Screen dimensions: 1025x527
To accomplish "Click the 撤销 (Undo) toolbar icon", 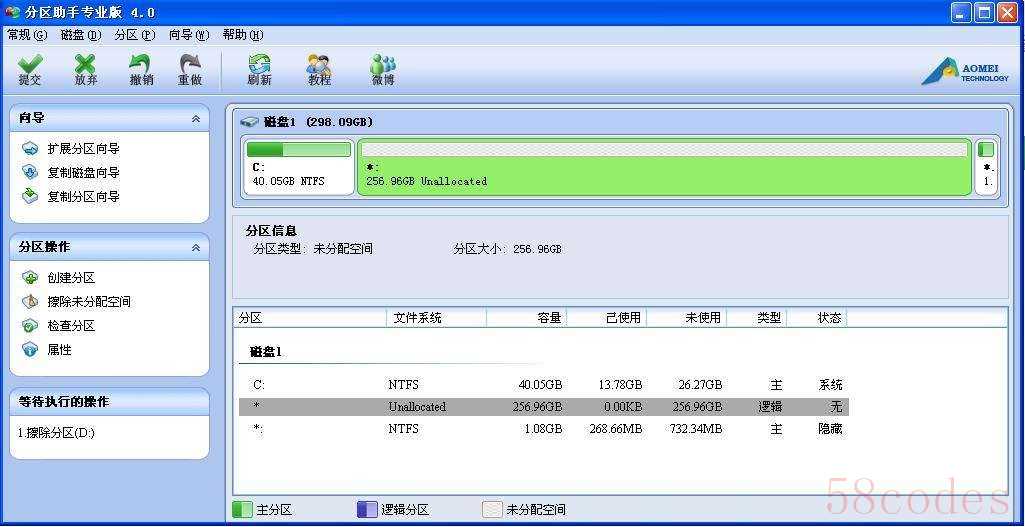I will click(141, 70).
